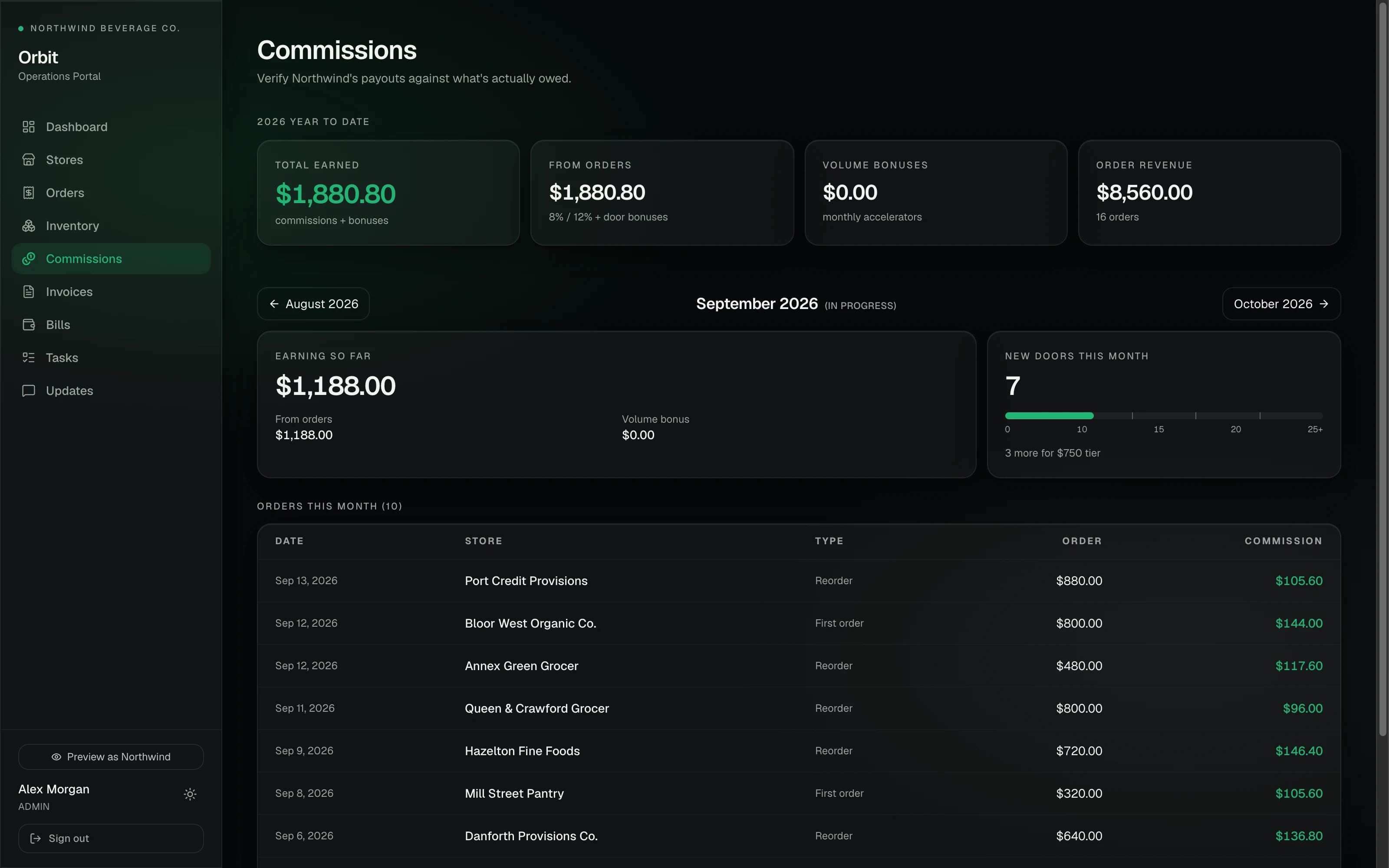Viewport: 1389px width, 868px height.
Task: Click right arrow icon beside October 2026
Action: point(1324,304)
